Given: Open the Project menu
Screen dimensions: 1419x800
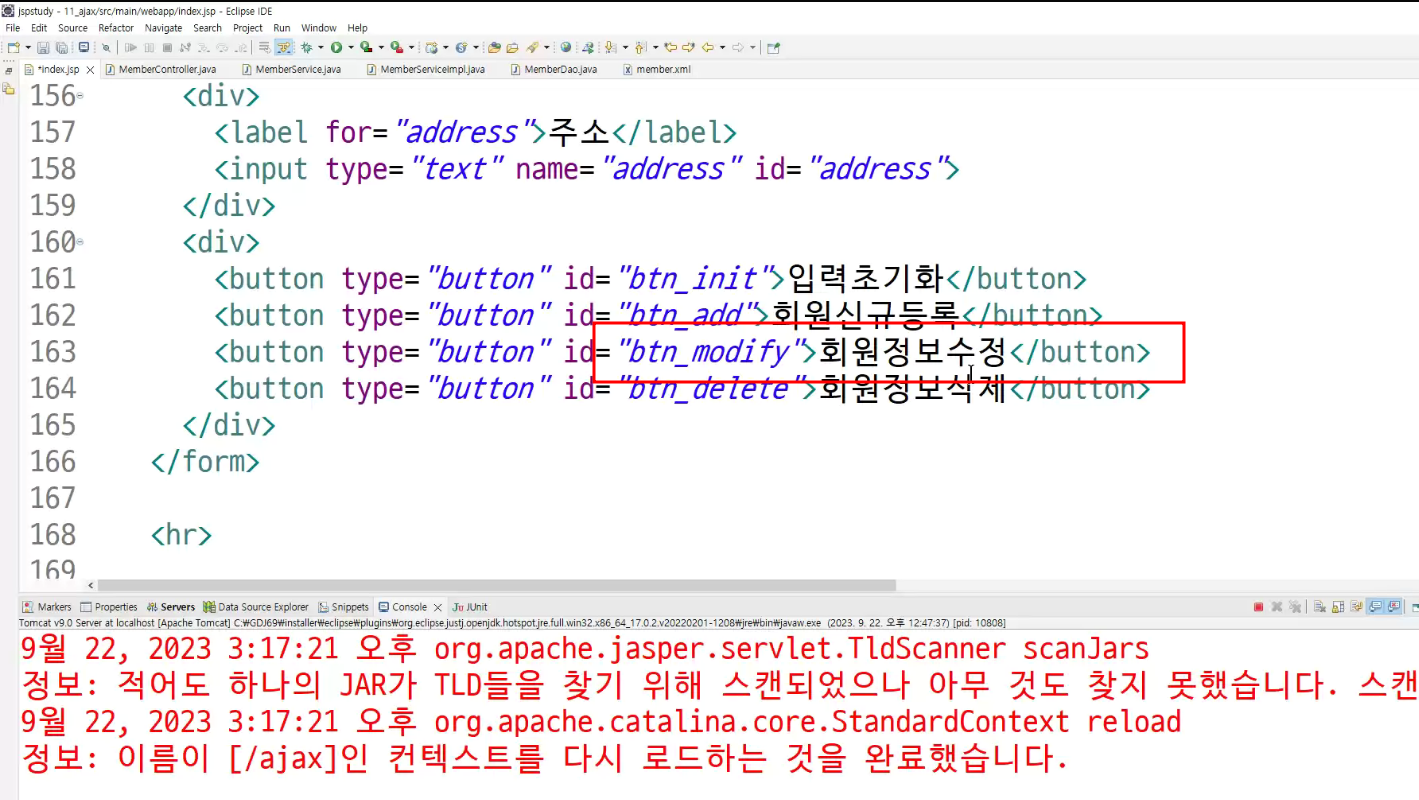Looking at the screenshot, I should click(248, 28).
